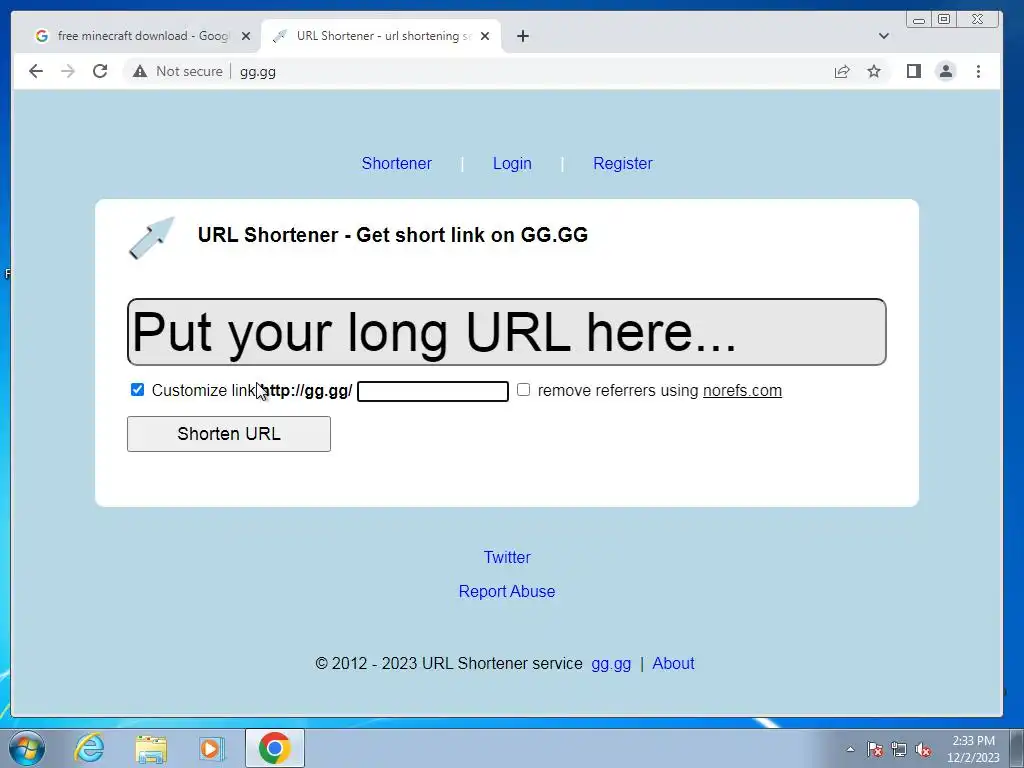Launch Internet Explorer from the taskbar
Screen dimensions: 1024x768
click(x=89, y=748)
